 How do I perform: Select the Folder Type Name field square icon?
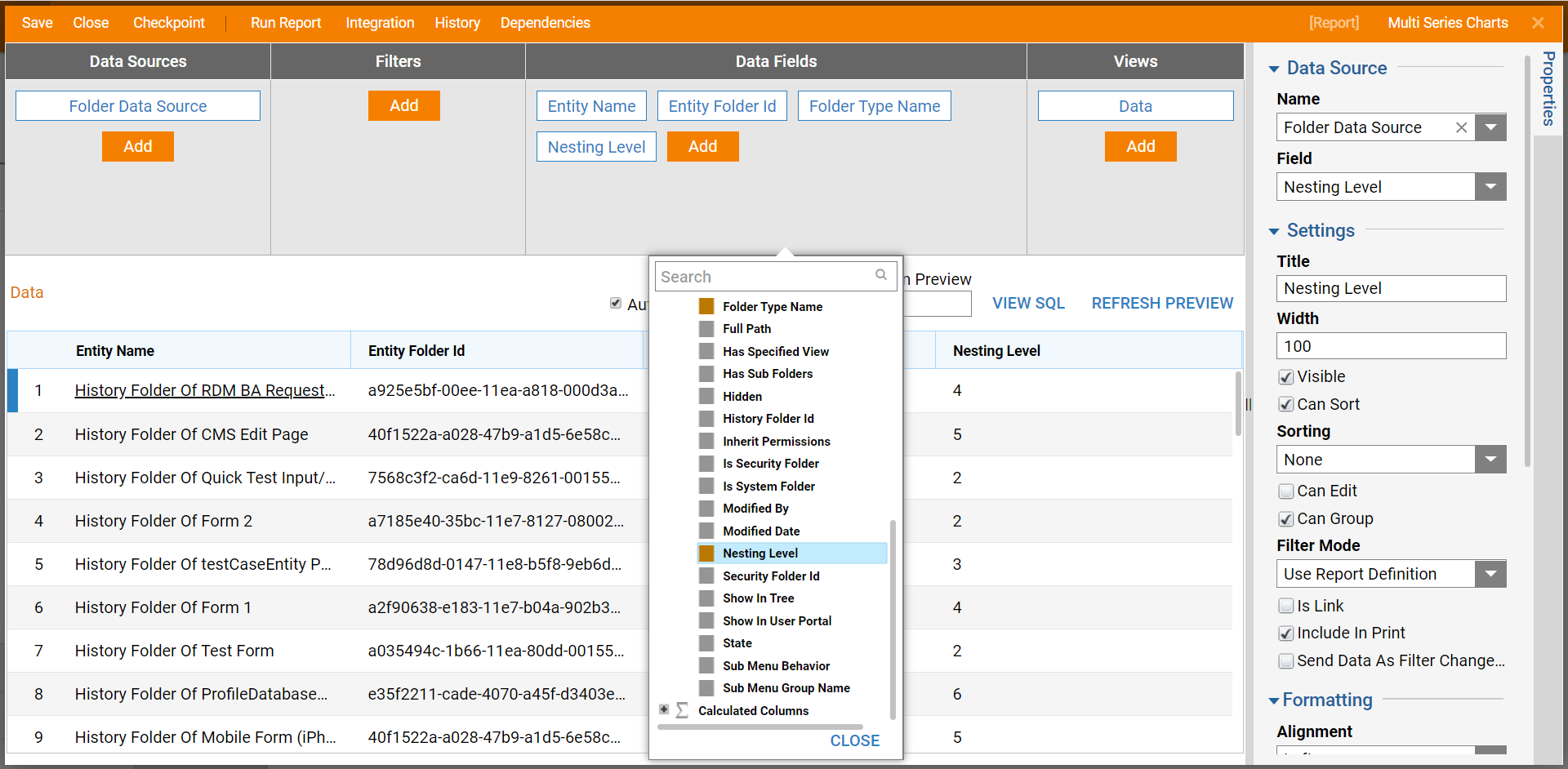(x=706, y=306)
